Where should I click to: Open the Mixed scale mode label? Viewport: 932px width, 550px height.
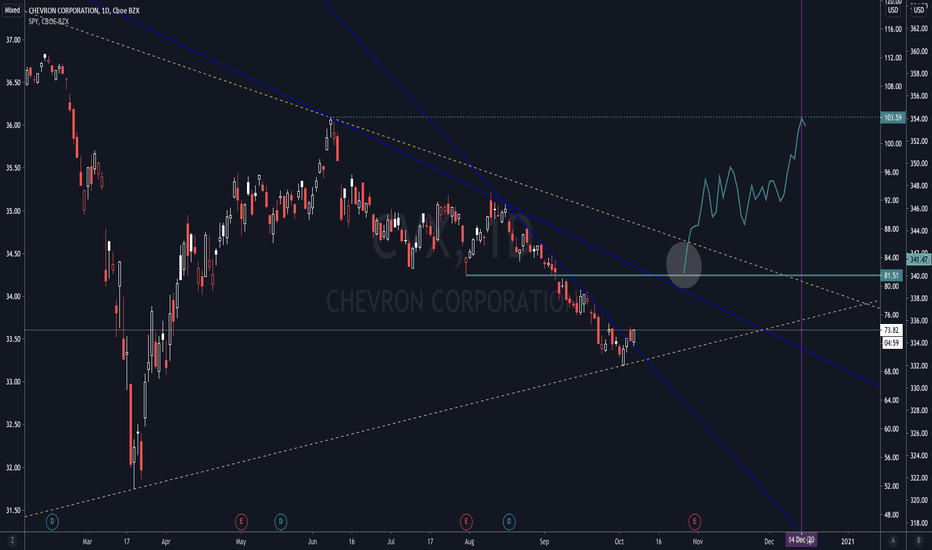click(12, 10)
